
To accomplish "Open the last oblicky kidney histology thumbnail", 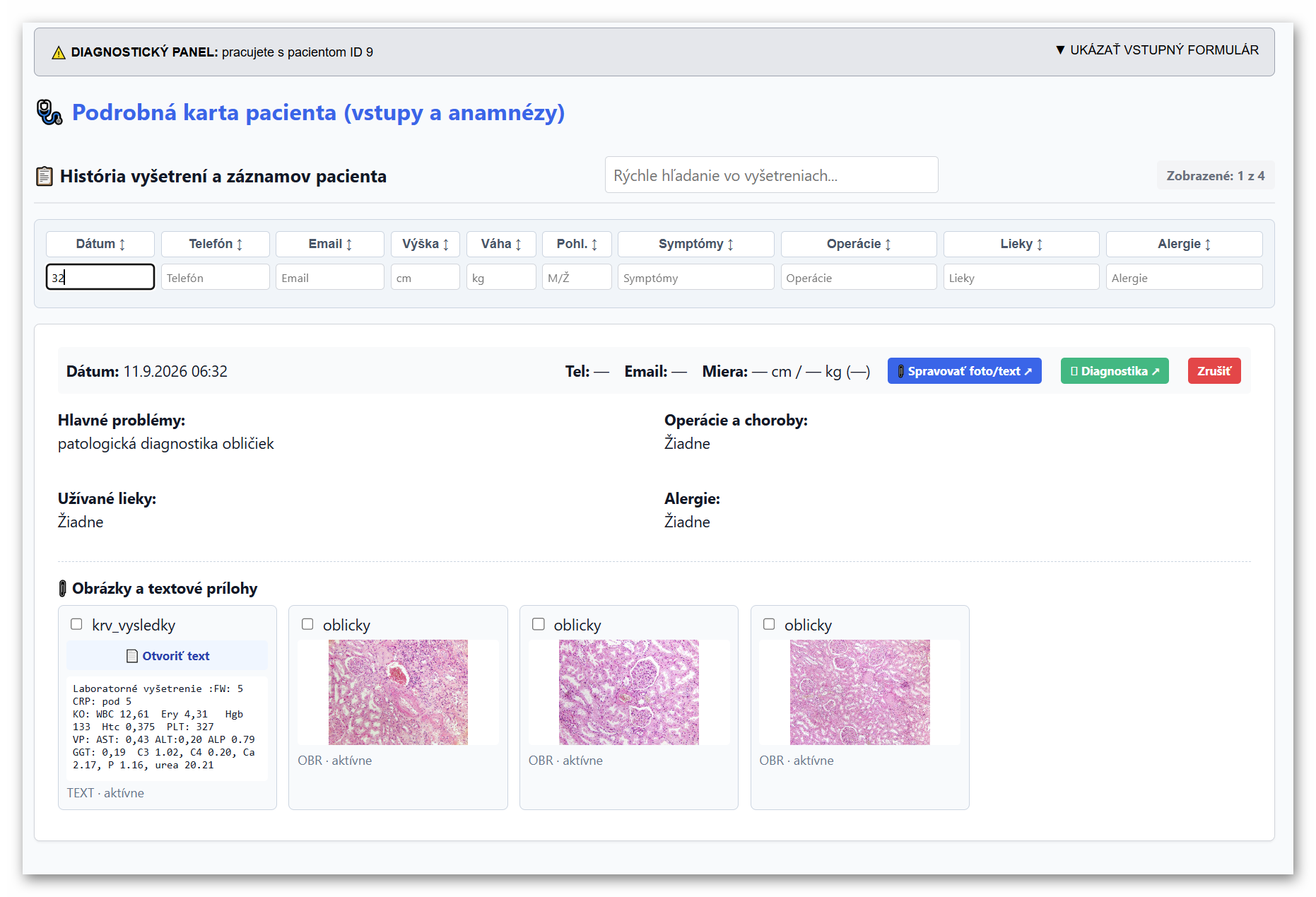I will [x=860, y=692].
